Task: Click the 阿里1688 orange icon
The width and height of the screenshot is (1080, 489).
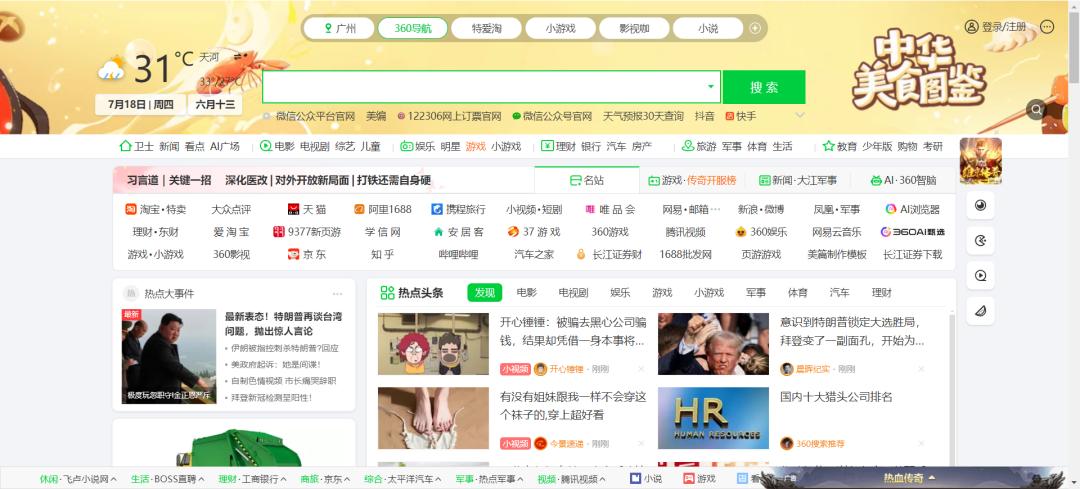Action: pos(359,209)
